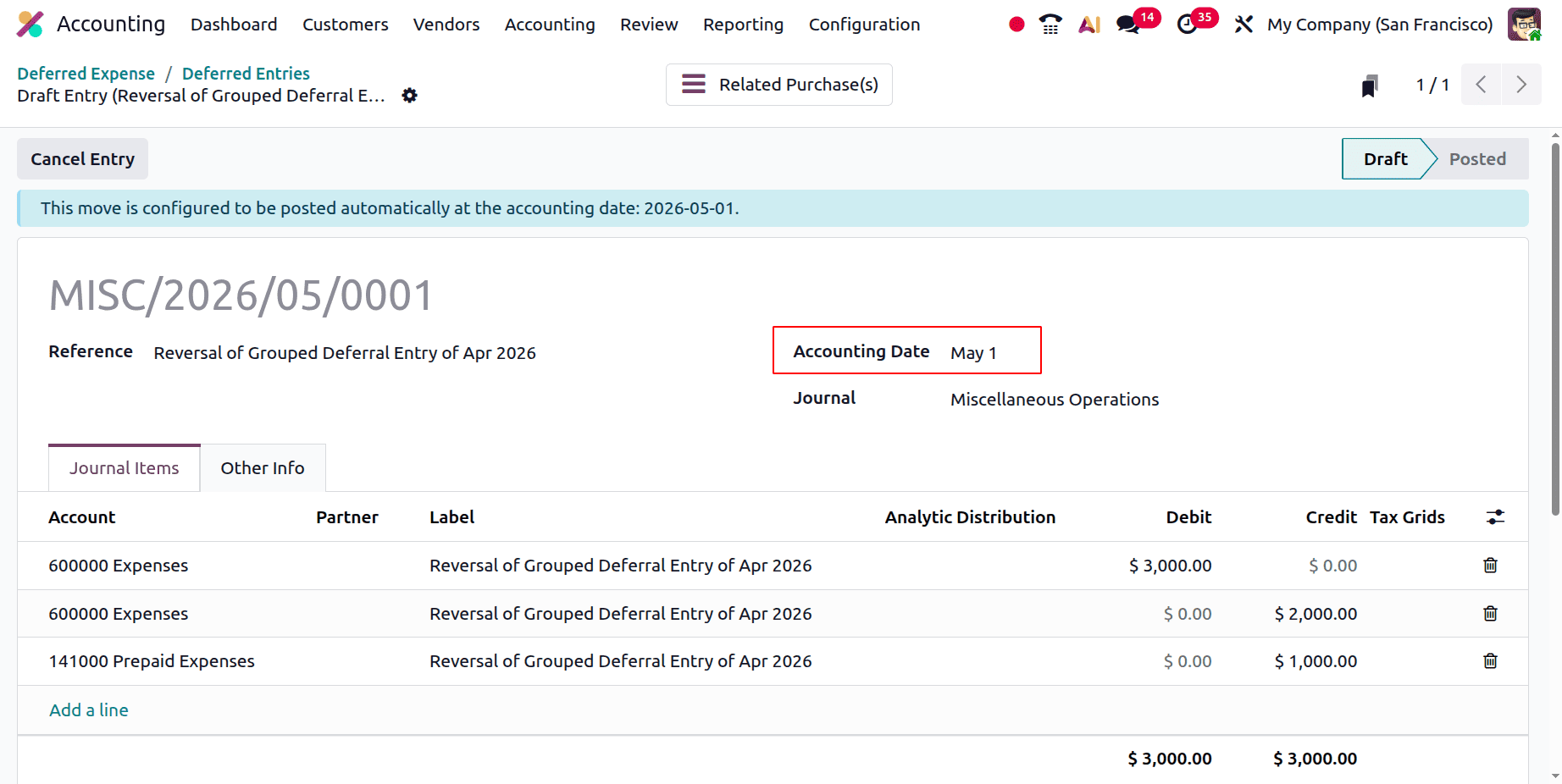Edit the Reference field text
Viewport: 1562px width, 784px height.
pos(345,353)
